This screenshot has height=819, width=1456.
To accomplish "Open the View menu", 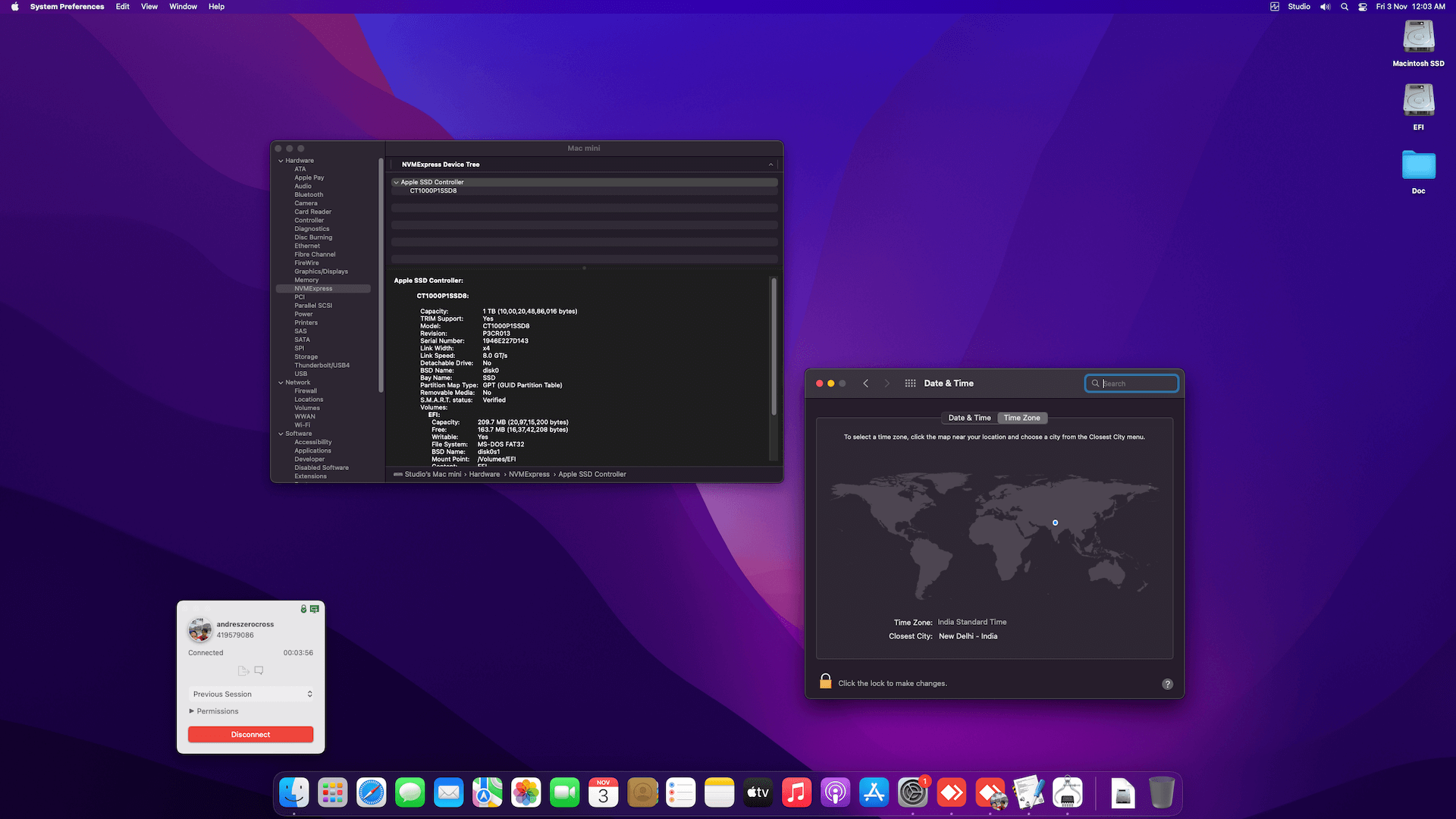I will click(x=149, y=7).
